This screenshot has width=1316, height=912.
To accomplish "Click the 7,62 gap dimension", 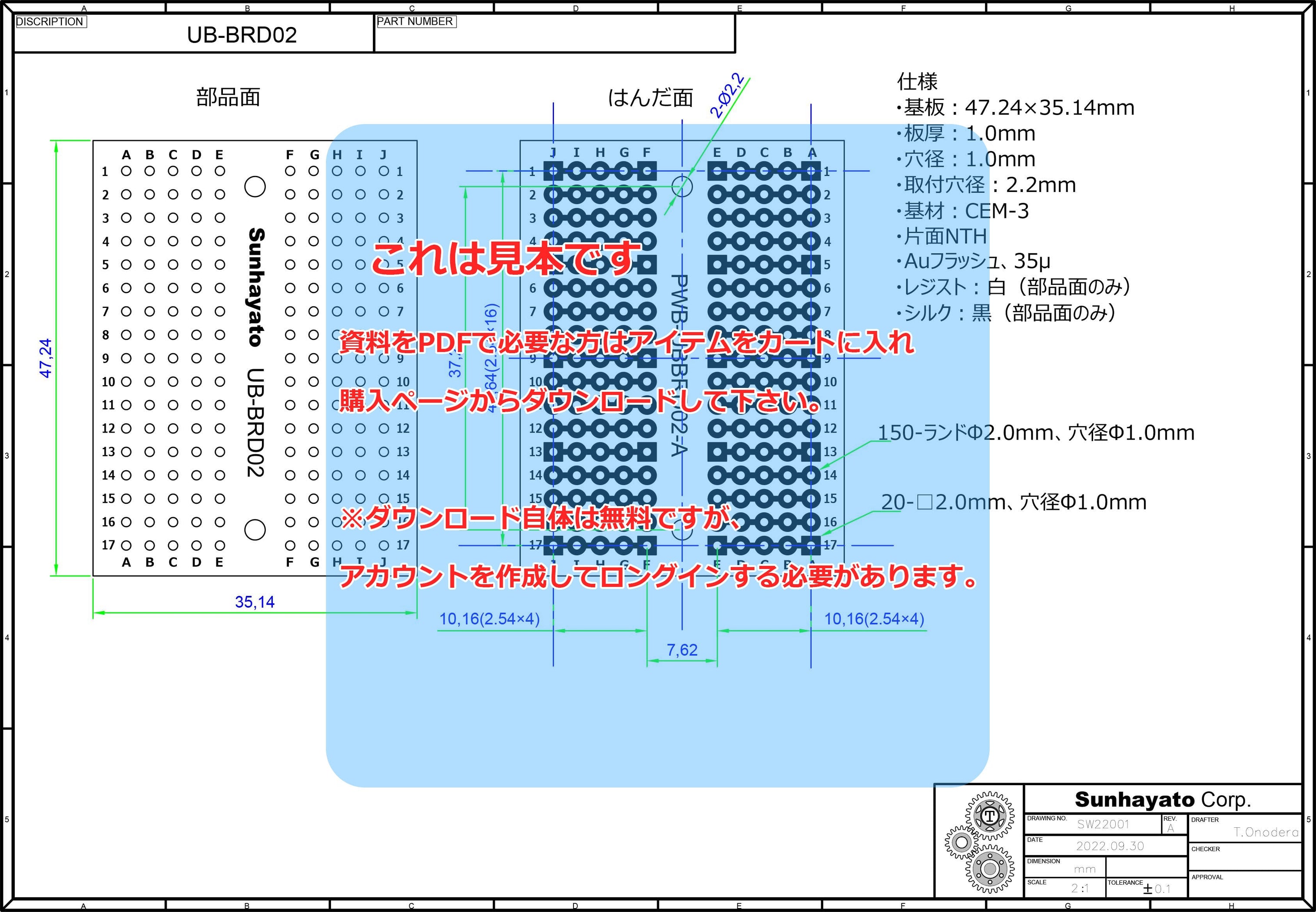I will pyautogui.click(x=682, y=650).
